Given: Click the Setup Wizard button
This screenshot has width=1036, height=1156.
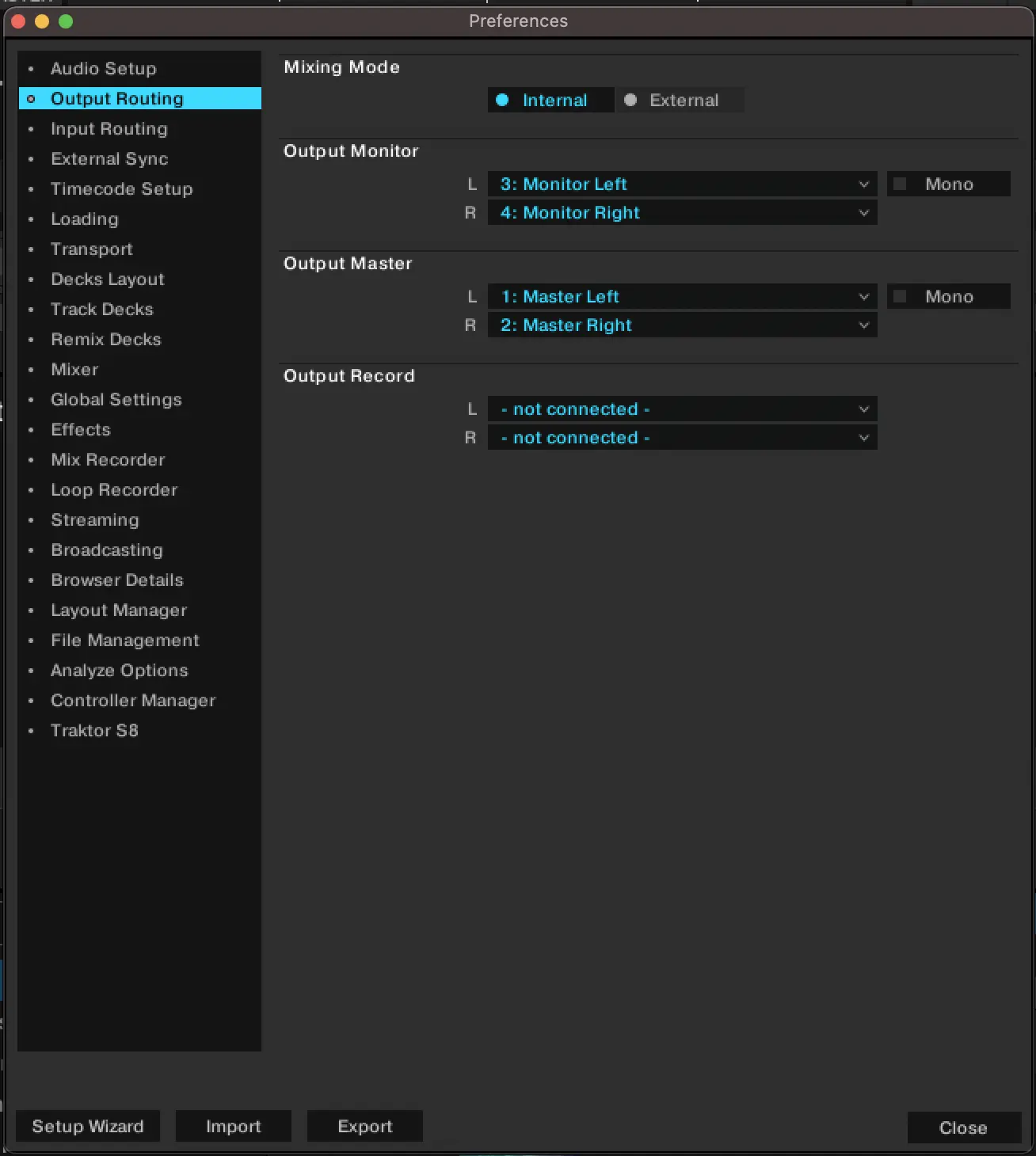Looking at the screenshot, I should [88, 1126].
